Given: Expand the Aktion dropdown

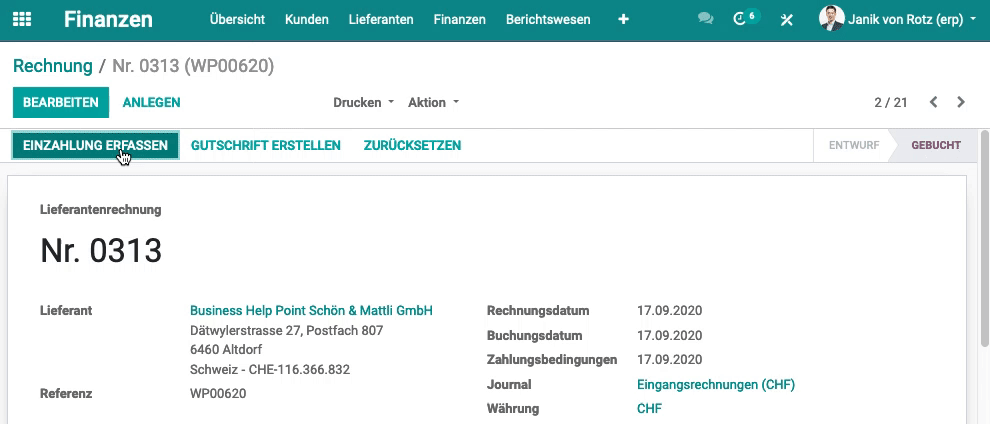Looking at the screenshot, I should click(x=434, y=102).
